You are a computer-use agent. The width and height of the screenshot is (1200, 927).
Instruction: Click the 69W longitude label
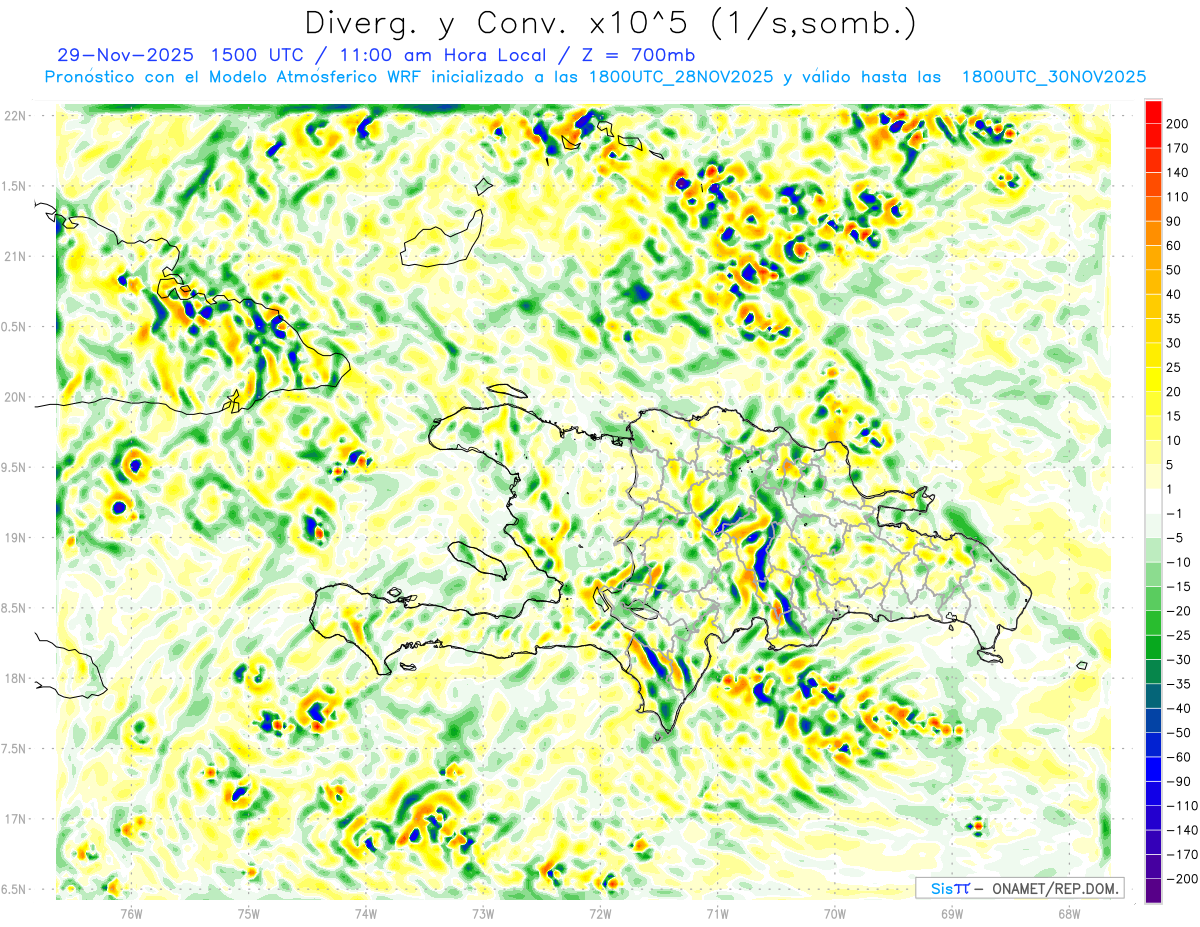pyautogui.click(x=952, y=913)
